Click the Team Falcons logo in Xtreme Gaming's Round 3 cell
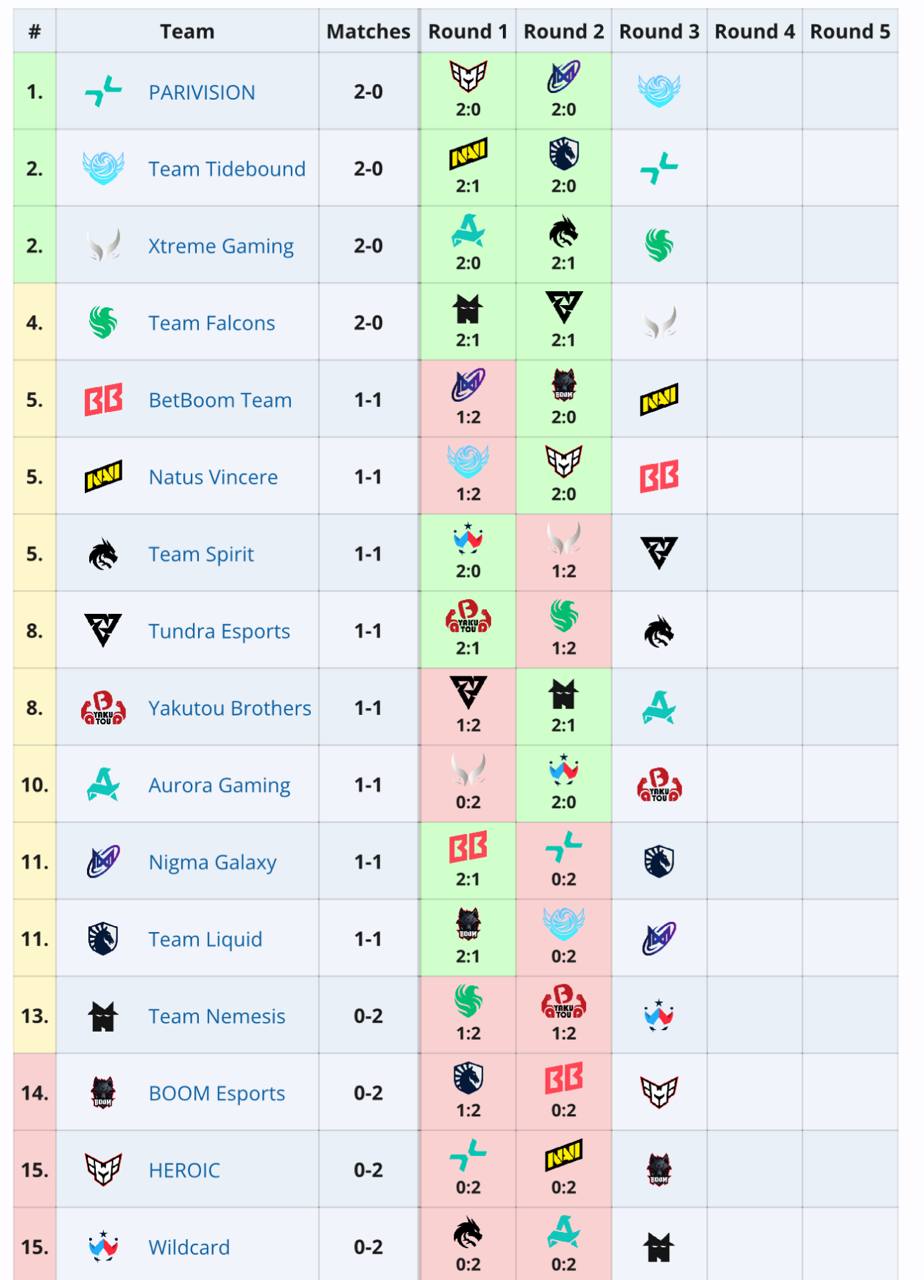The height and width of the screenshot is (1280, 924). (659, 246)
